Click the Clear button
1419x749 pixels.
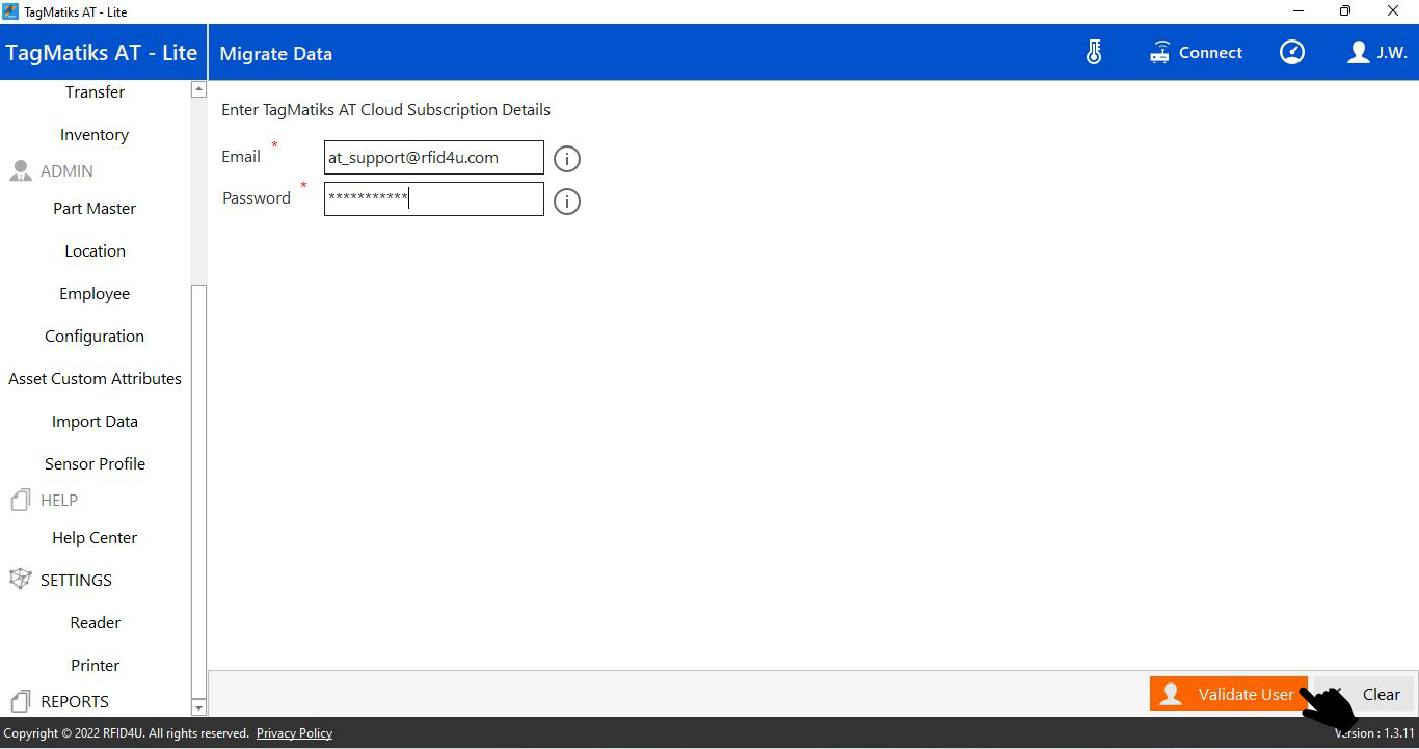tap(1380, 695)
